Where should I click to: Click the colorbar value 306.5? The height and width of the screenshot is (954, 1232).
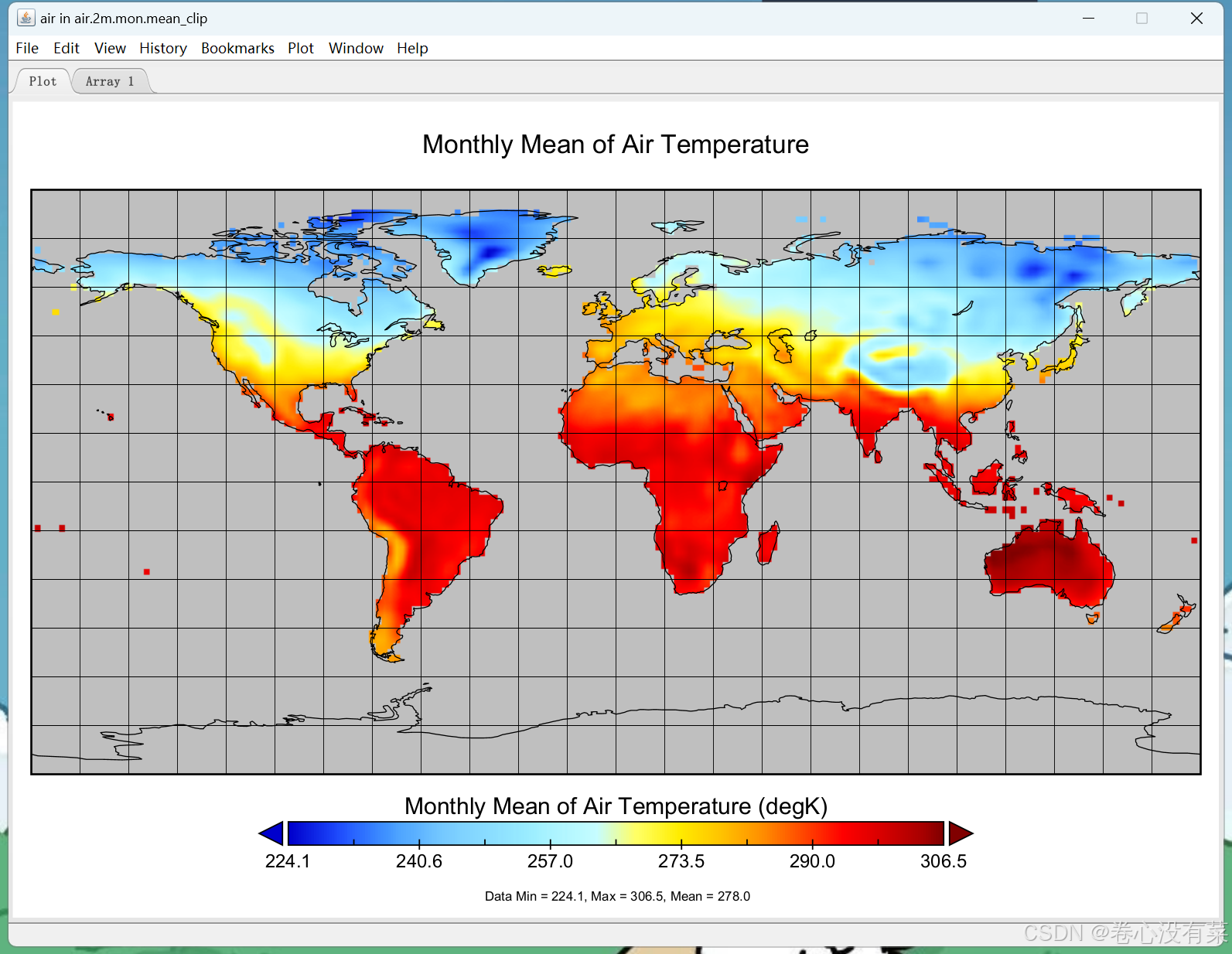coord(944,861)
